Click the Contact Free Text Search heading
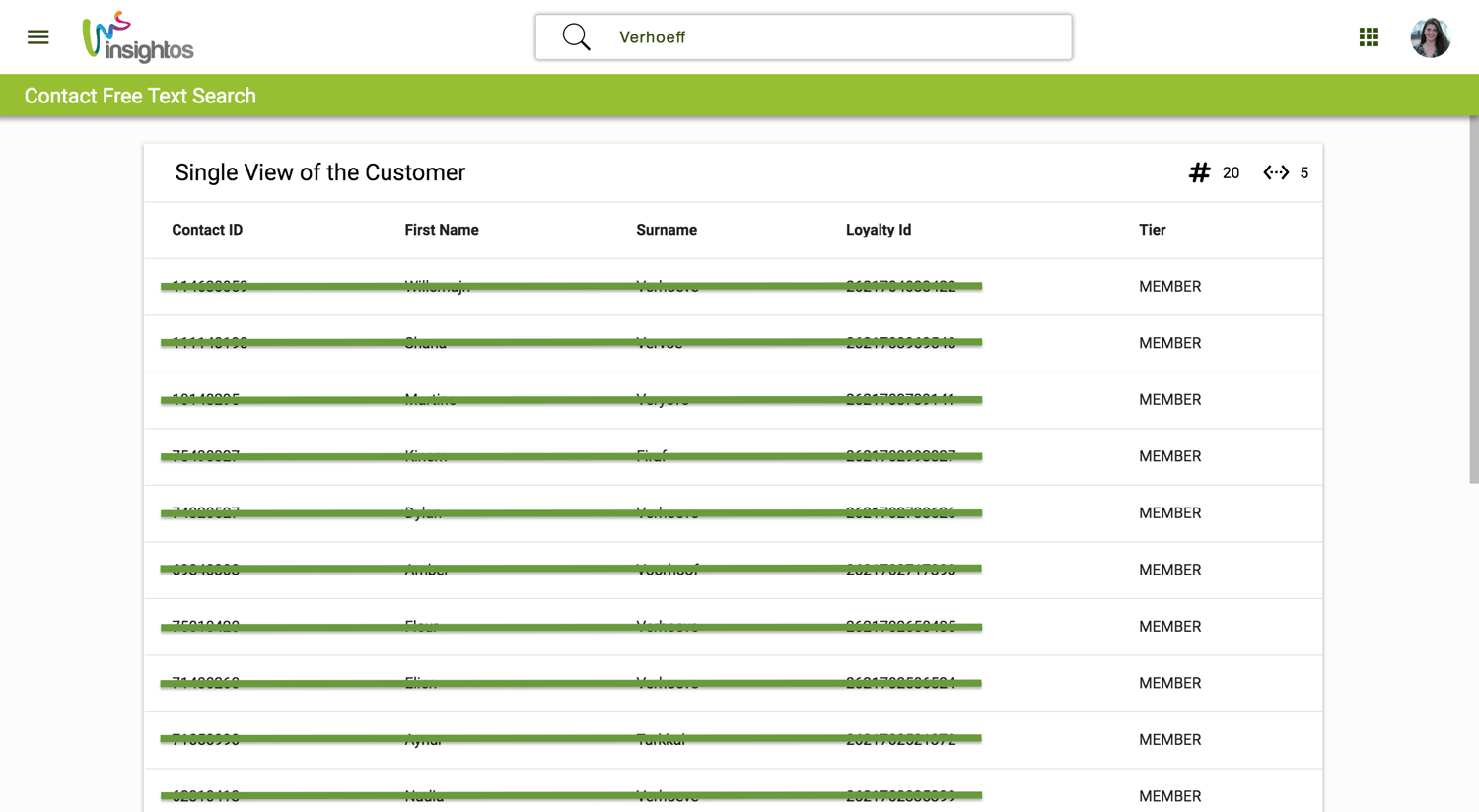The image size is (1479, 812). (140, 96)
